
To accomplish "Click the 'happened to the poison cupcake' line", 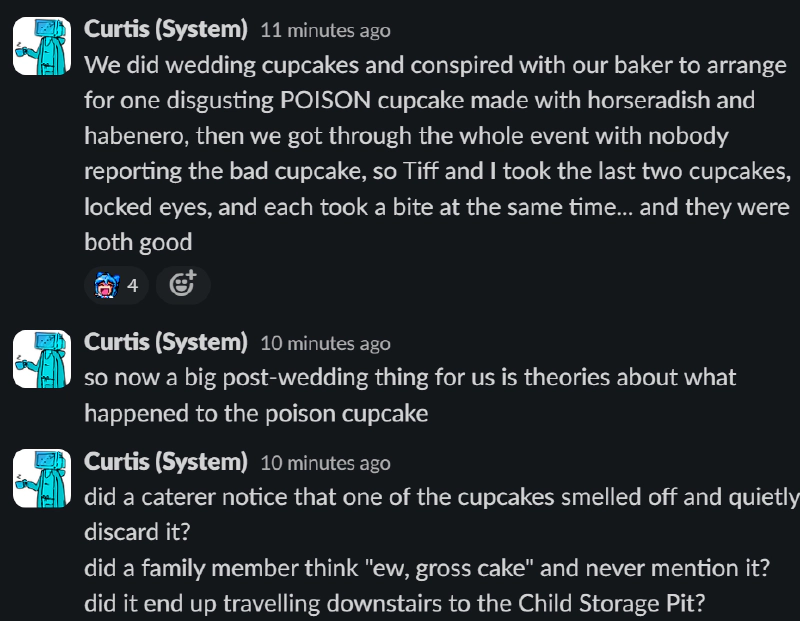I will coord(255,413).
